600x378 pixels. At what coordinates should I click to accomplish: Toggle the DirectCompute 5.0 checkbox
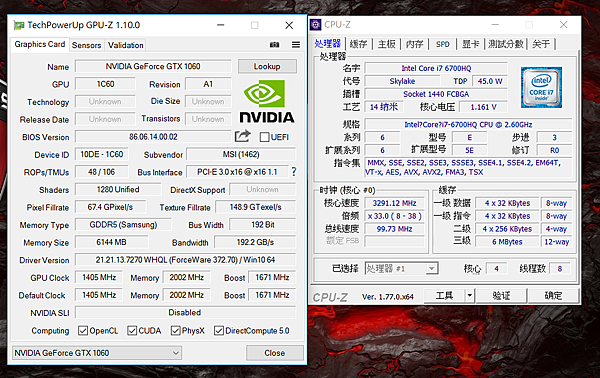tap(219, 331)
